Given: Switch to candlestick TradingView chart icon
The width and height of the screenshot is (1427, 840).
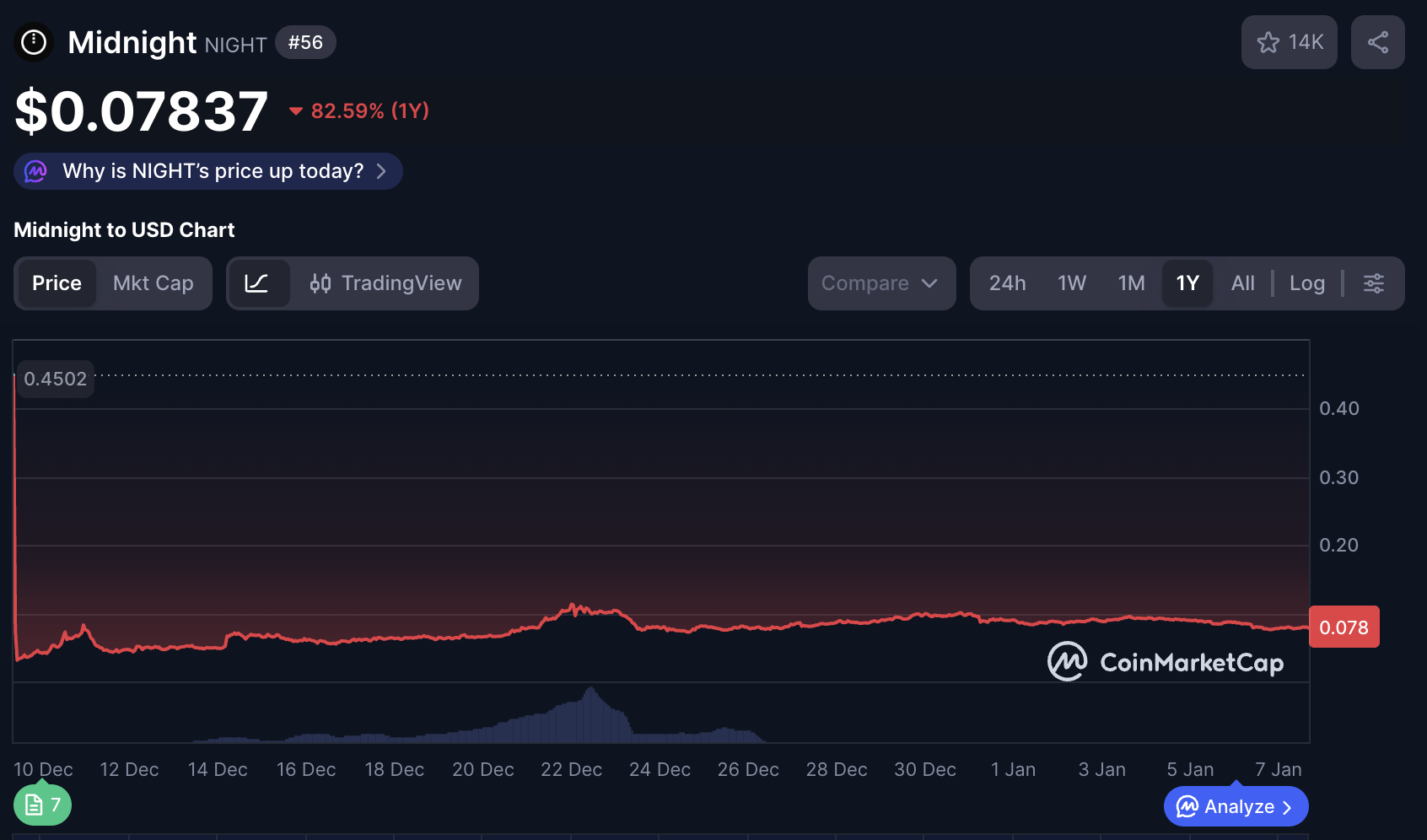Looking at the screenshot, I should [321, 283].
